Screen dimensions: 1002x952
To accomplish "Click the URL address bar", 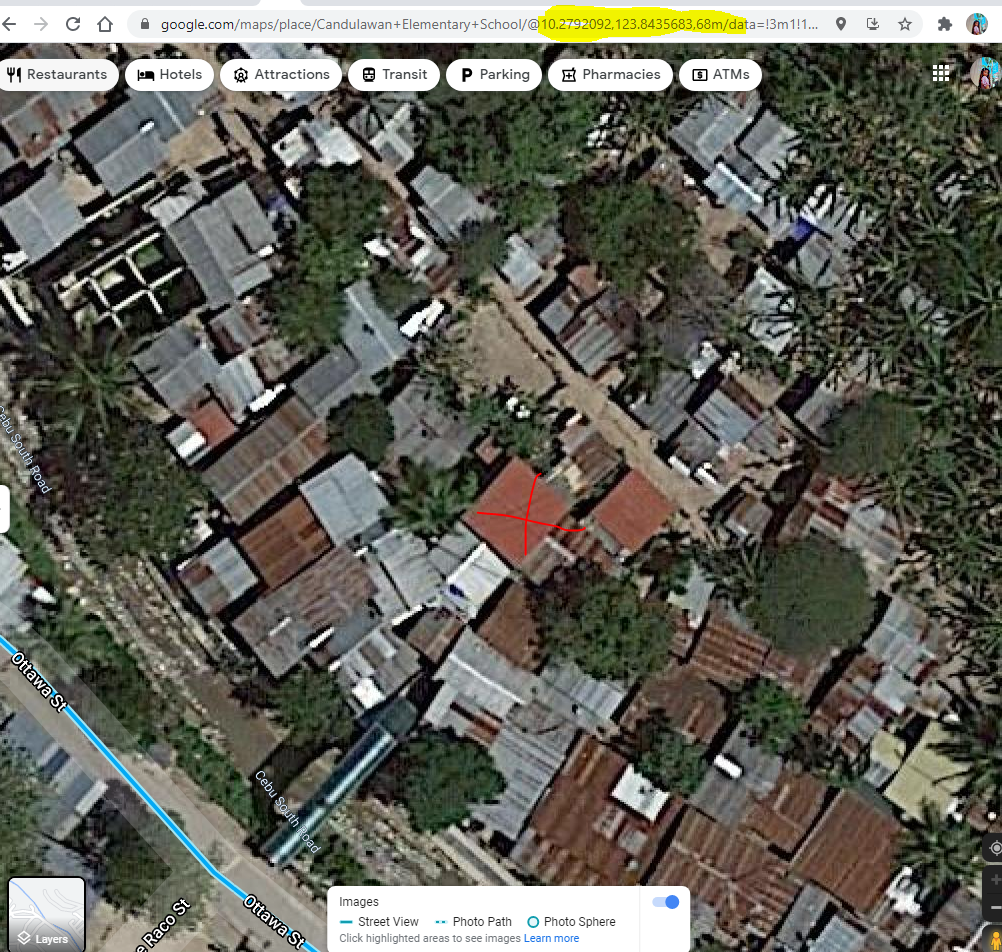I will [450, 24].
